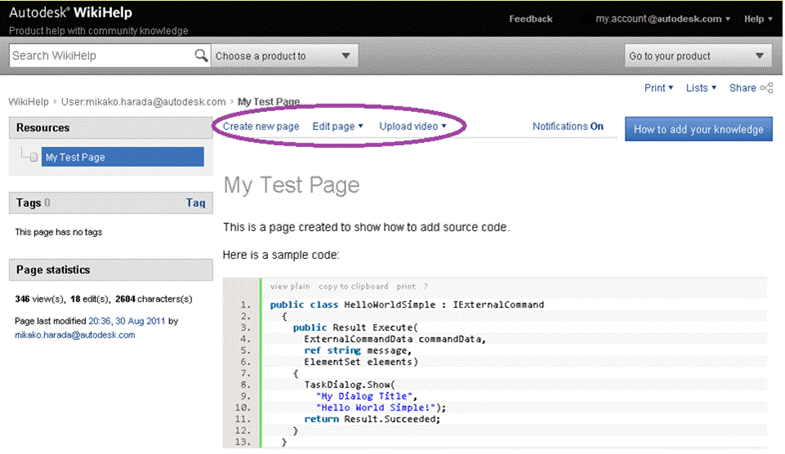Open the Choose a product to dropdown
The width and height of the screenshot is (785, 454).
tap(284, 56)
